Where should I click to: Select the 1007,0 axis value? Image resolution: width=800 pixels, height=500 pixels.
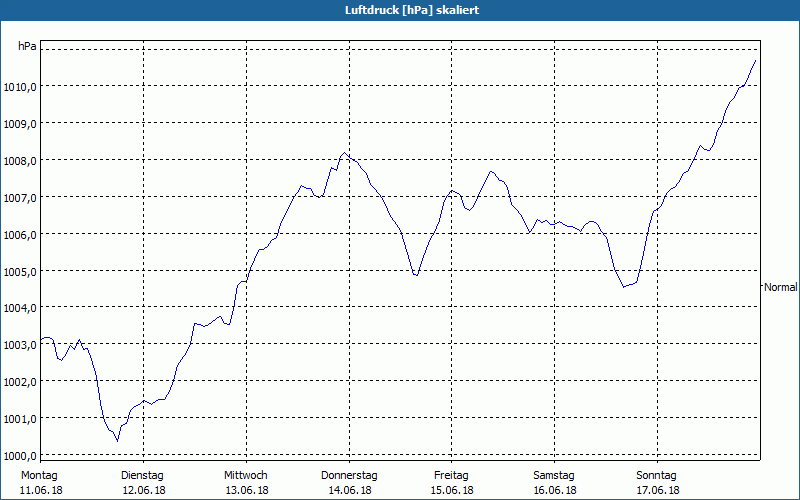[x=20, y=198]
